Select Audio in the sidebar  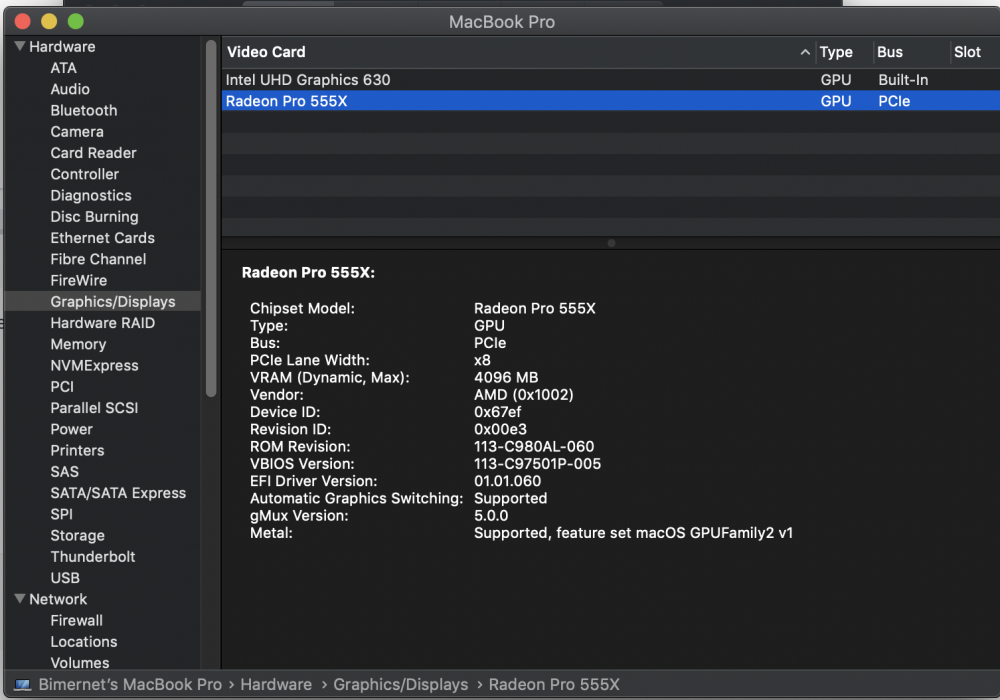70,89
